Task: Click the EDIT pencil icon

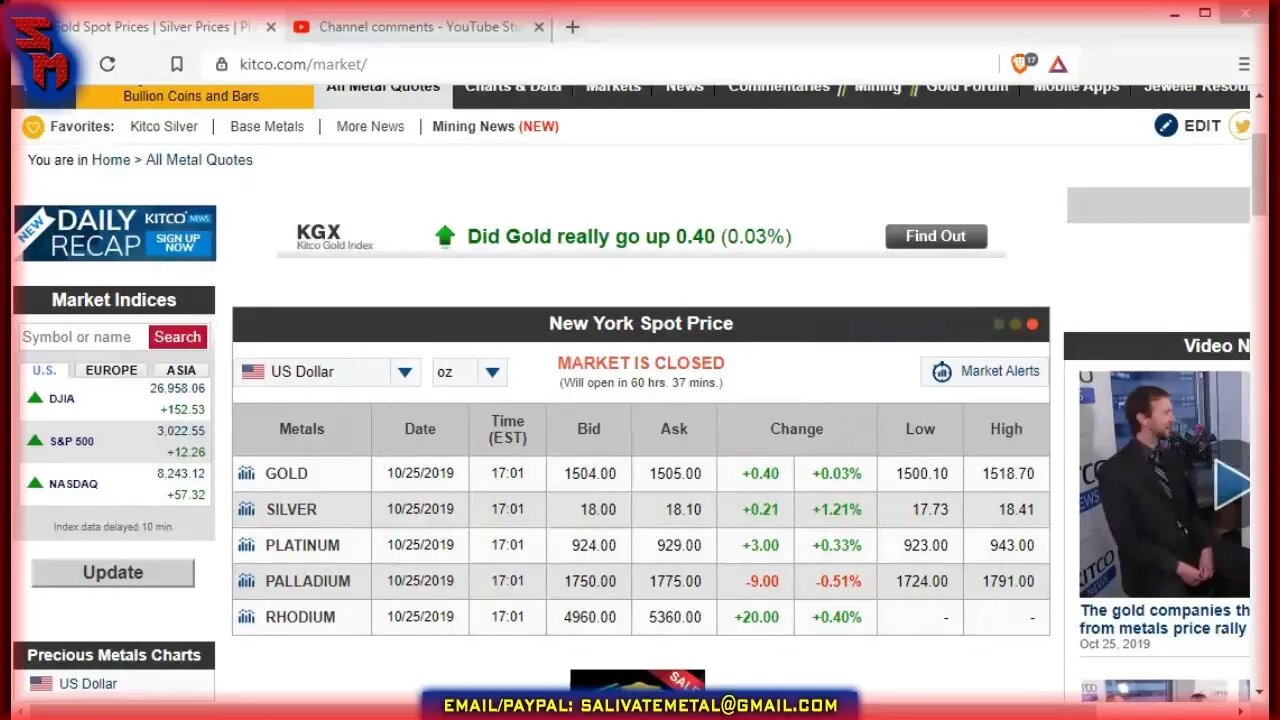Action: point(1166,125)
